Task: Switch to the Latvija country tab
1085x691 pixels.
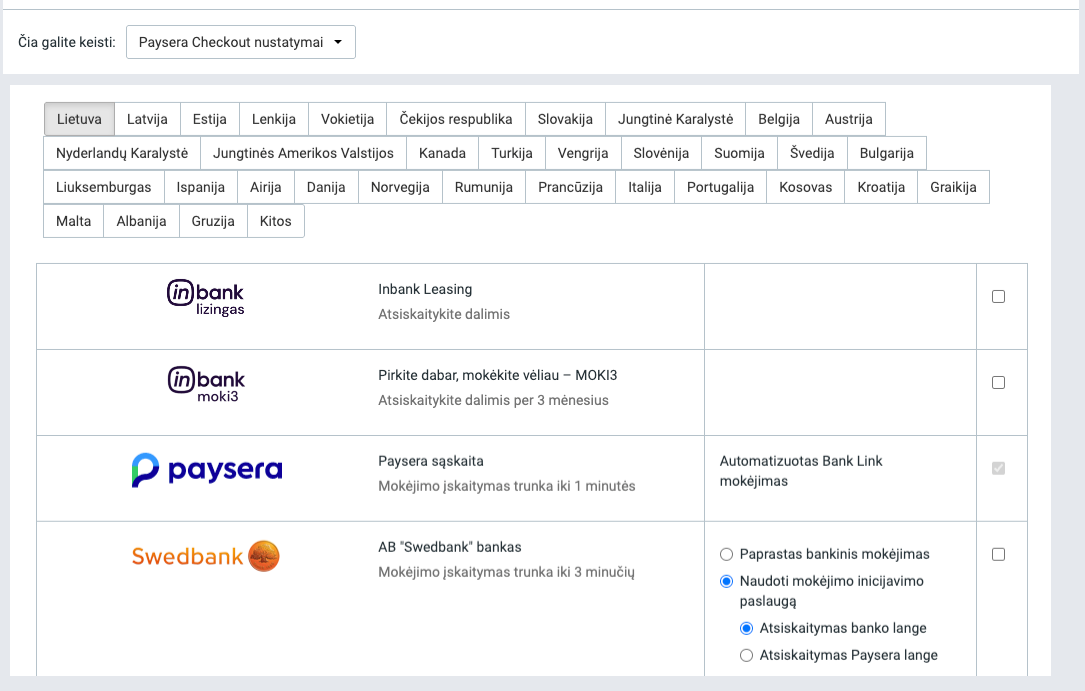Action: coord(147,119)
